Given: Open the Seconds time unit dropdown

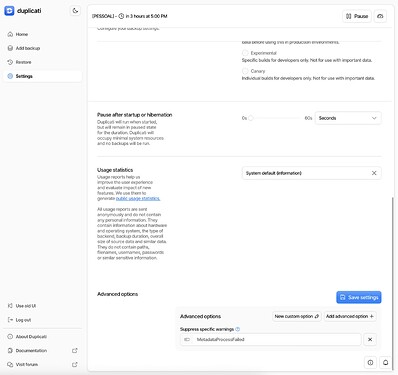Looking at the screenshot, I should (x=348, y=118).
